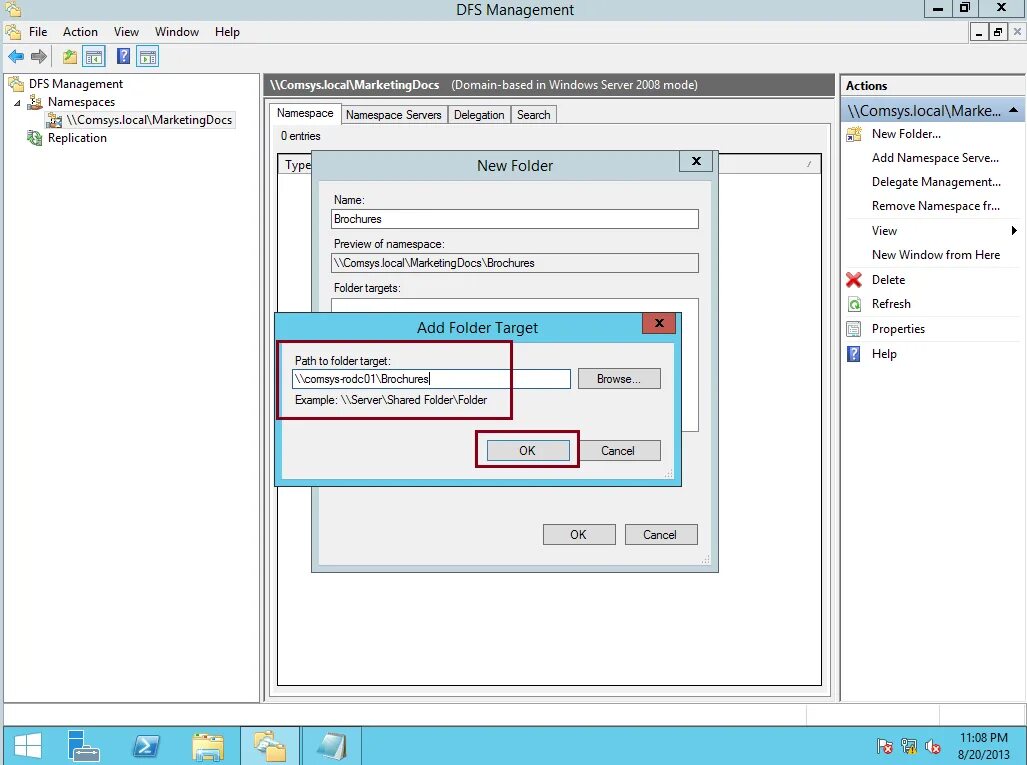Click the muted speaker tray icon
Viewport: 1027px width, 765px height.
tap(933, 746)
